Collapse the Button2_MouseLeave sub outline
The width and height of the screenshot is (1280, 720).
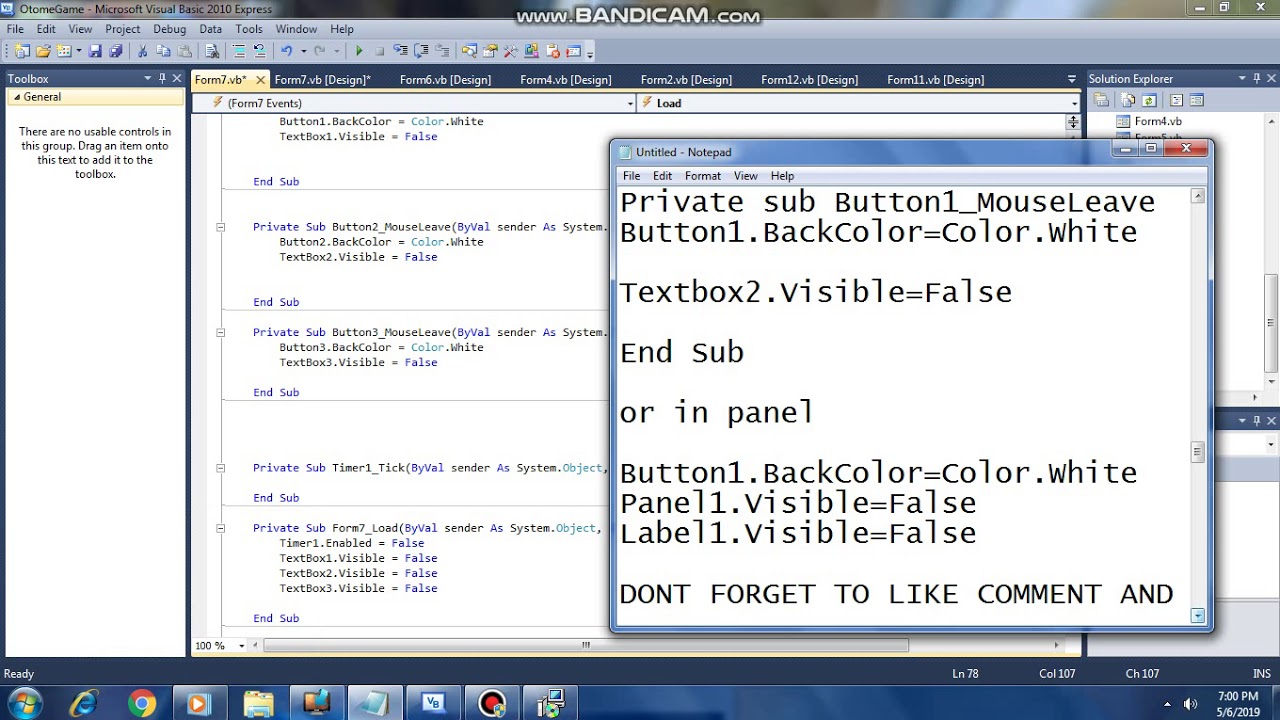coord(220,227)
